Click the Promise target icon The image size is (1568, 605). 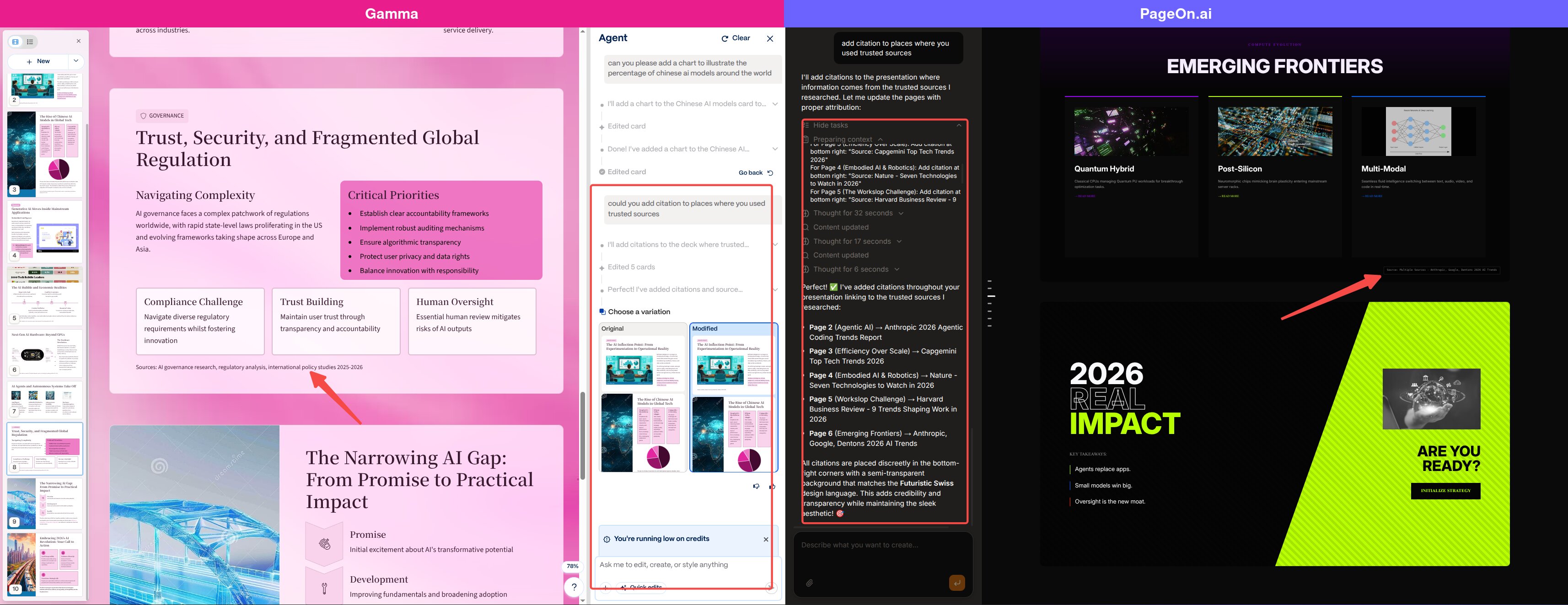(324, 544)
